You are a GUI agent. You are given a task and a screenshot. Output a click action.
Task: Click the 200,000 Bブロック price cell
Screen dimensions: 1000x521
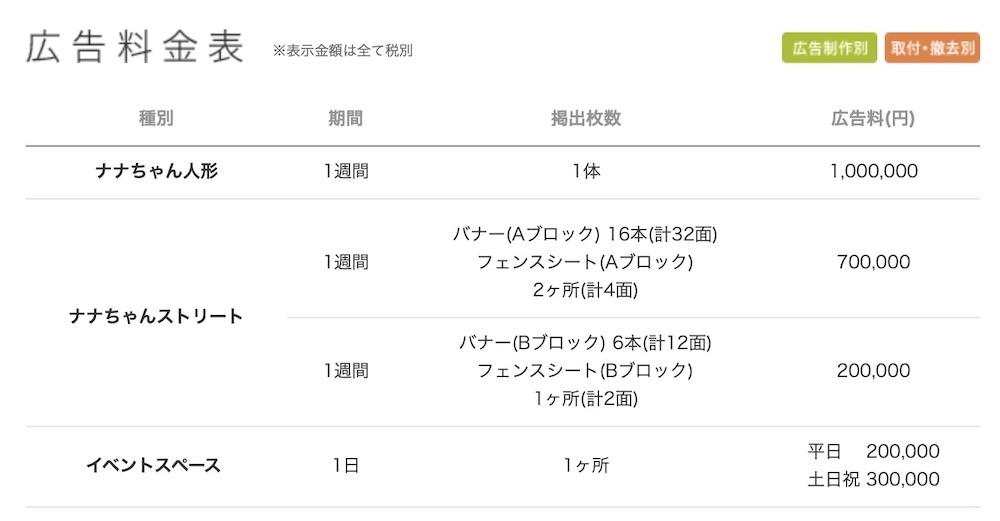(x=873, y=370)
